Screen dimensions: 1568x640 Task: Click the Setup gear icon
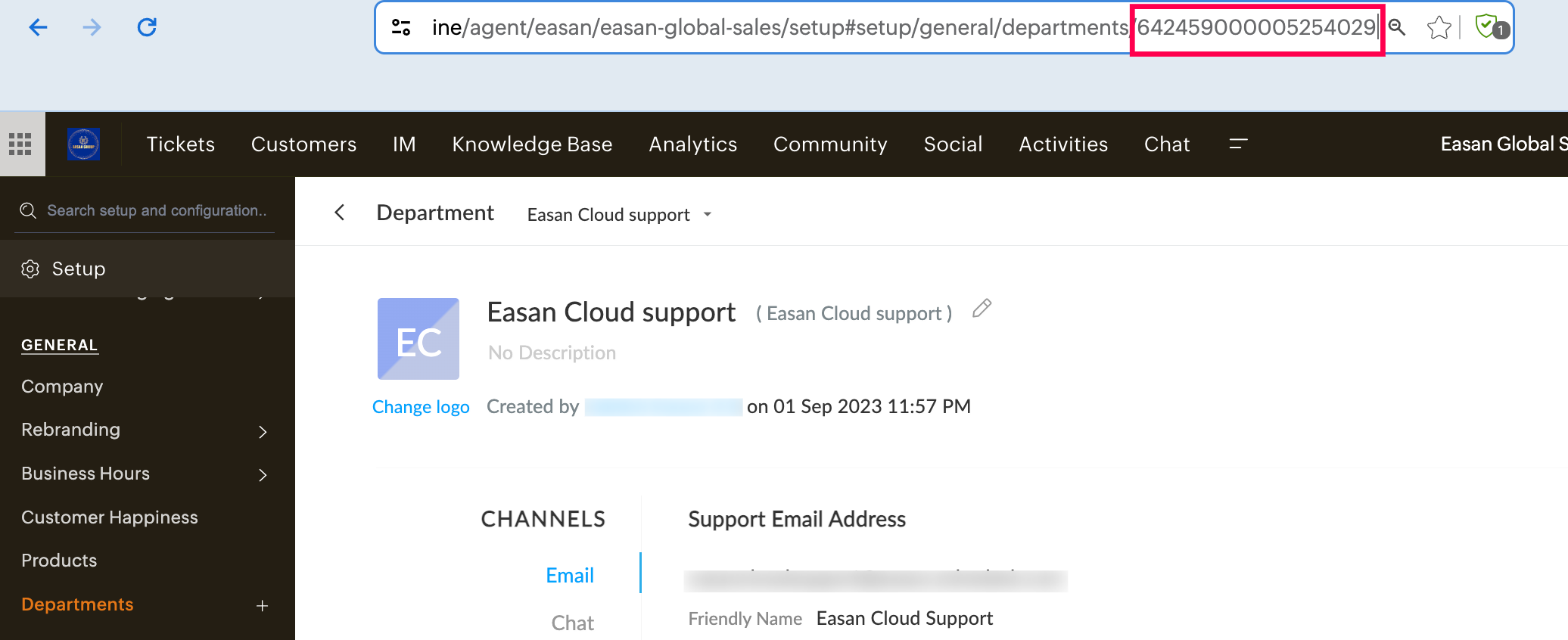point(30,269)
